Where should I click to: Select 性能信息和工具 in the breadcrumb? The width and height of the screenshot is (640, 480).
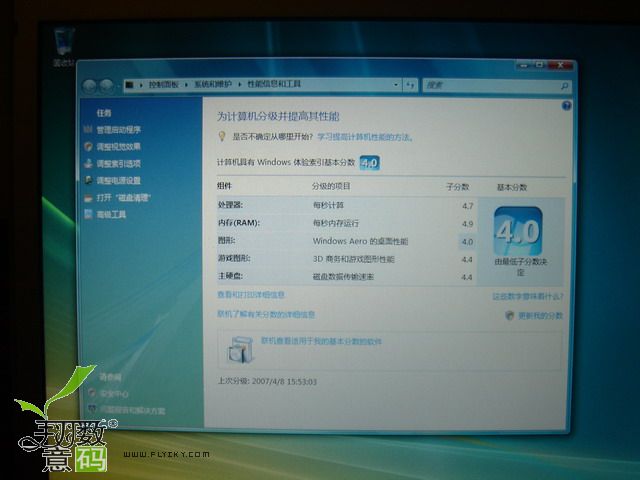pyautogui.click(x=274, y=84)
